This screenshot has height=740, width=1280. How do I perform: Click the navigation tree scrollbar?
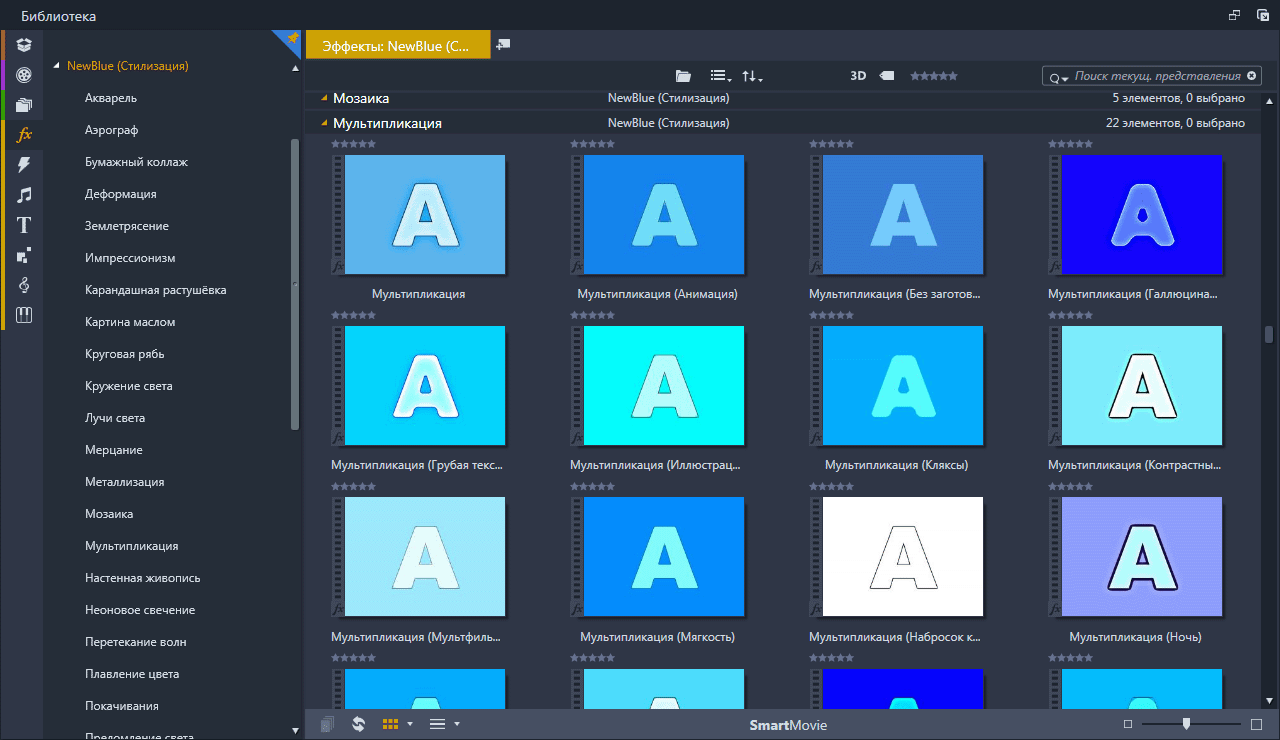[x=295, y=285]
